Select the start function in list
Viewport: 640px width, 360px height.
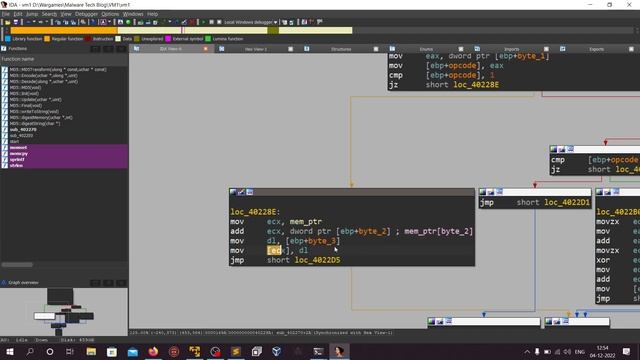pos(14,141)
